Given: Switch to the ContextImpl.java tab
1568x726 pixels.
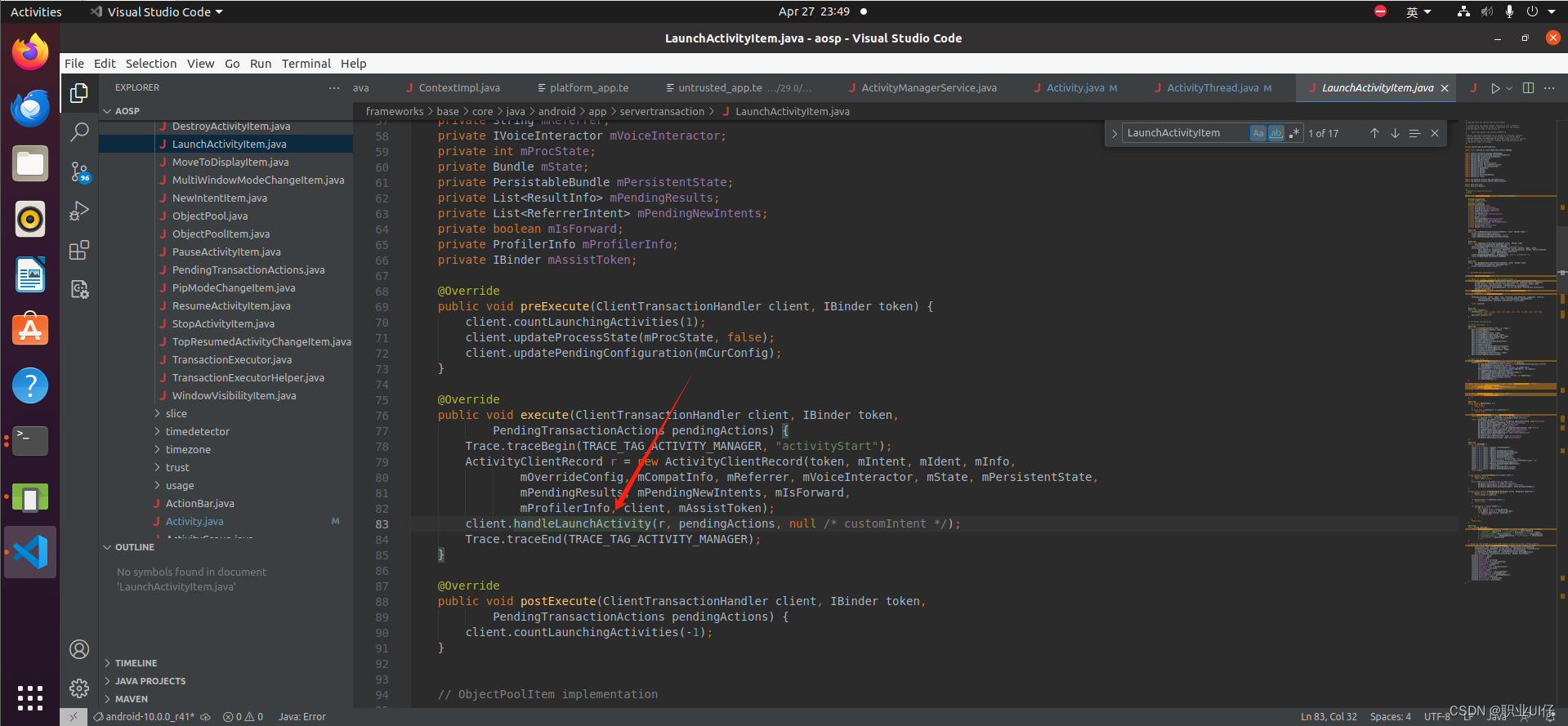Looking at the screenshot, I should pos(459,88).
